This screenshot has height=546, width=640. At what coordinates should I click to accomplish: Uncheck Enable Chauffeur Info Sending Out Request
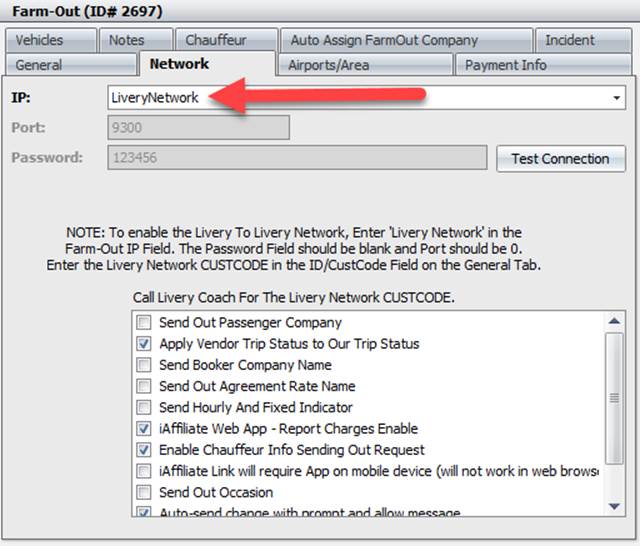click(x=144, y=450)
